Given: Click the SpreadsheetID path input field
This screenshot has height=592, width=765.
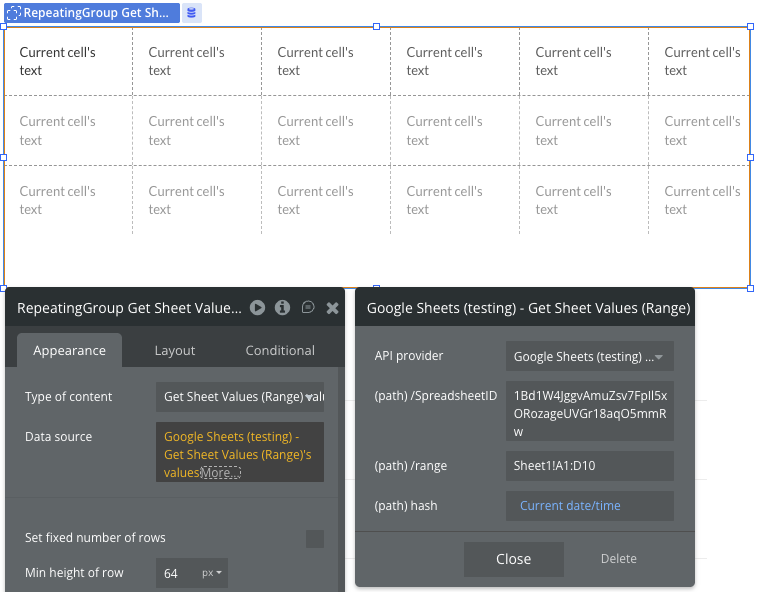Looking at the screenshot, I should 589,411.
